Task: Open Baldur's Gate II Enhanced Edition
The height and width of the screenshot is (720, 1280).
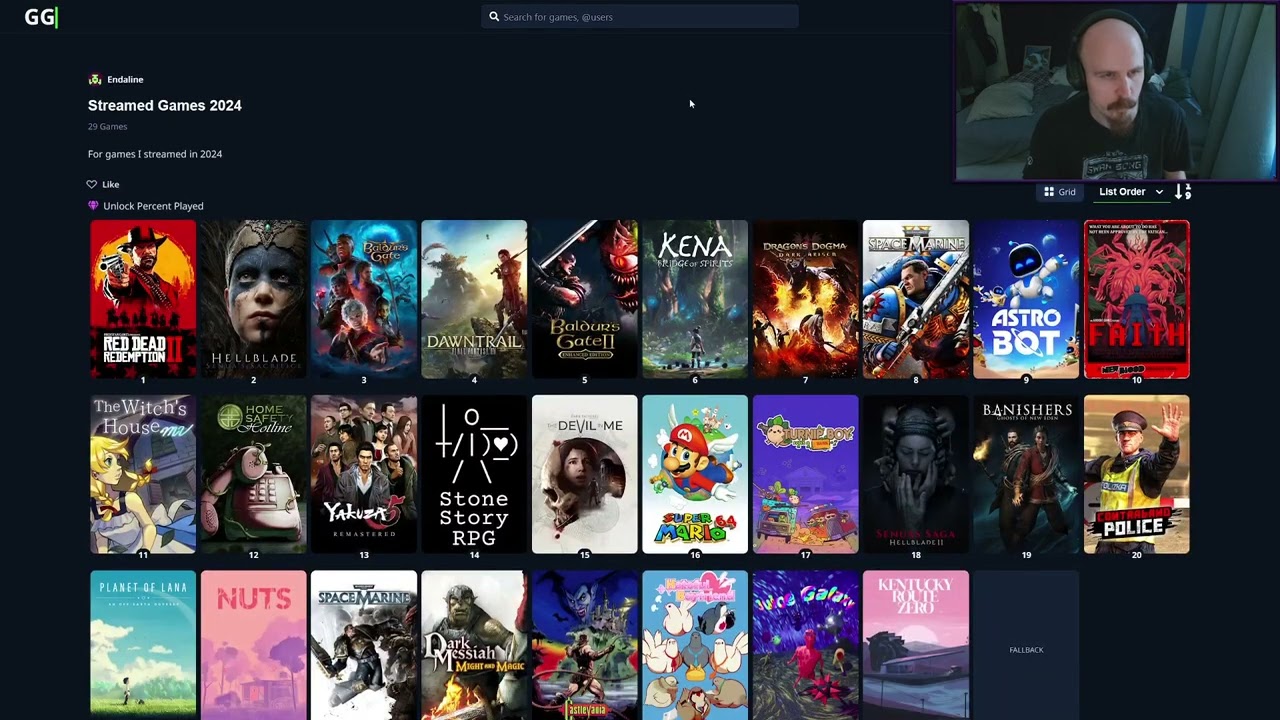Action: 585,299
